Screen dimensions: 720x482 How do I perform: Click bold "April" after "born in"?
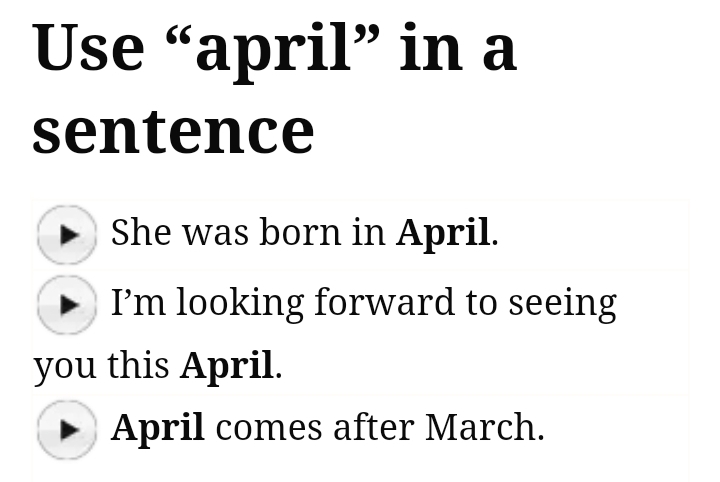pyautogui.click(x=443, y=233)
